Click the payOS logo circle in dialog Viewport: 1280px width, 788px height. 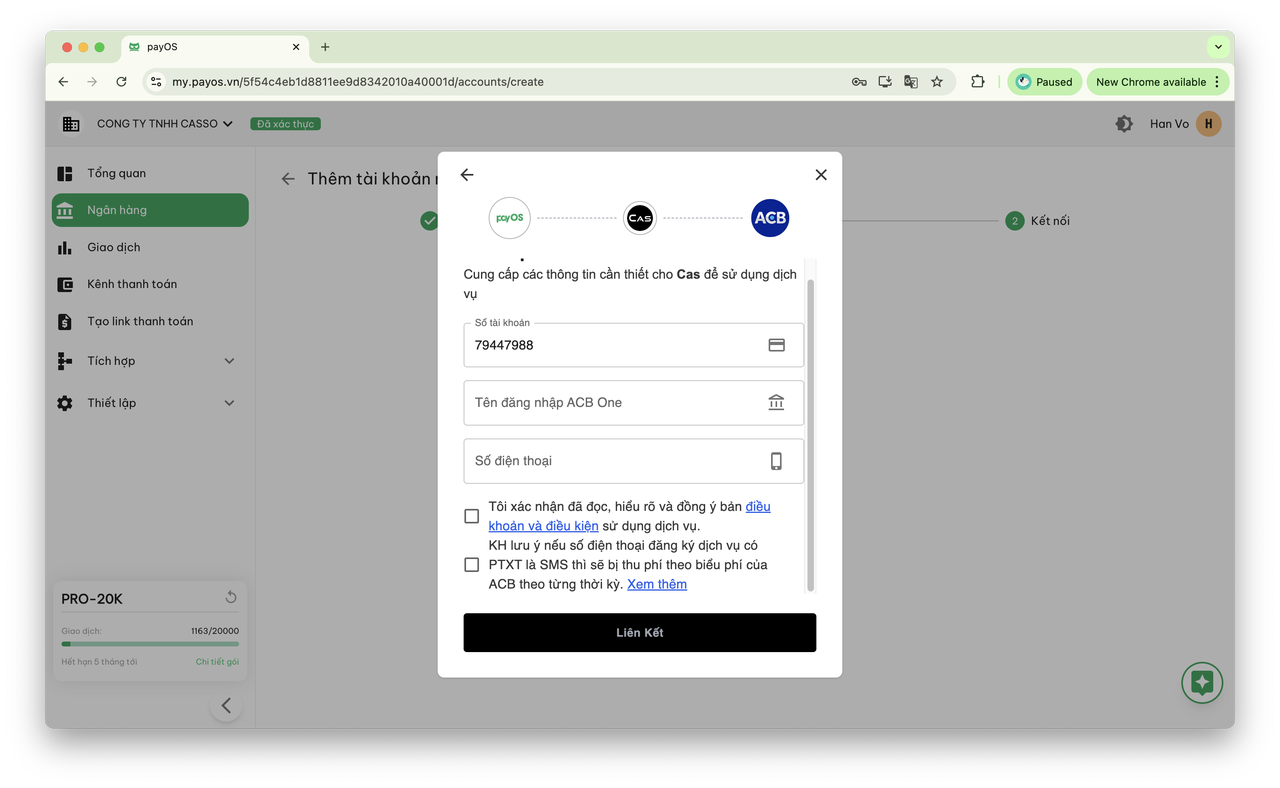(x=510, y=218)
